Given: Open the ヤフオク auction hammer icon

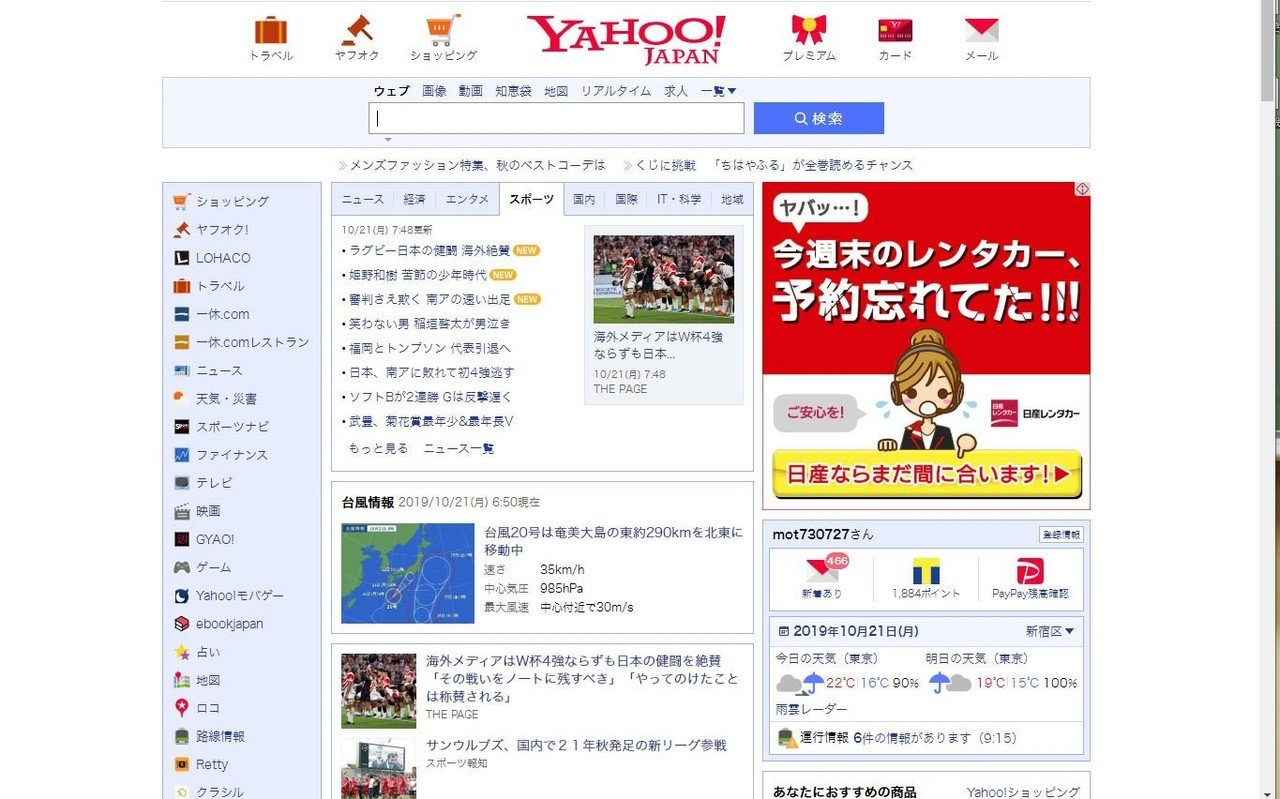Looking at the screenshot, I should (x=357, y=30).
